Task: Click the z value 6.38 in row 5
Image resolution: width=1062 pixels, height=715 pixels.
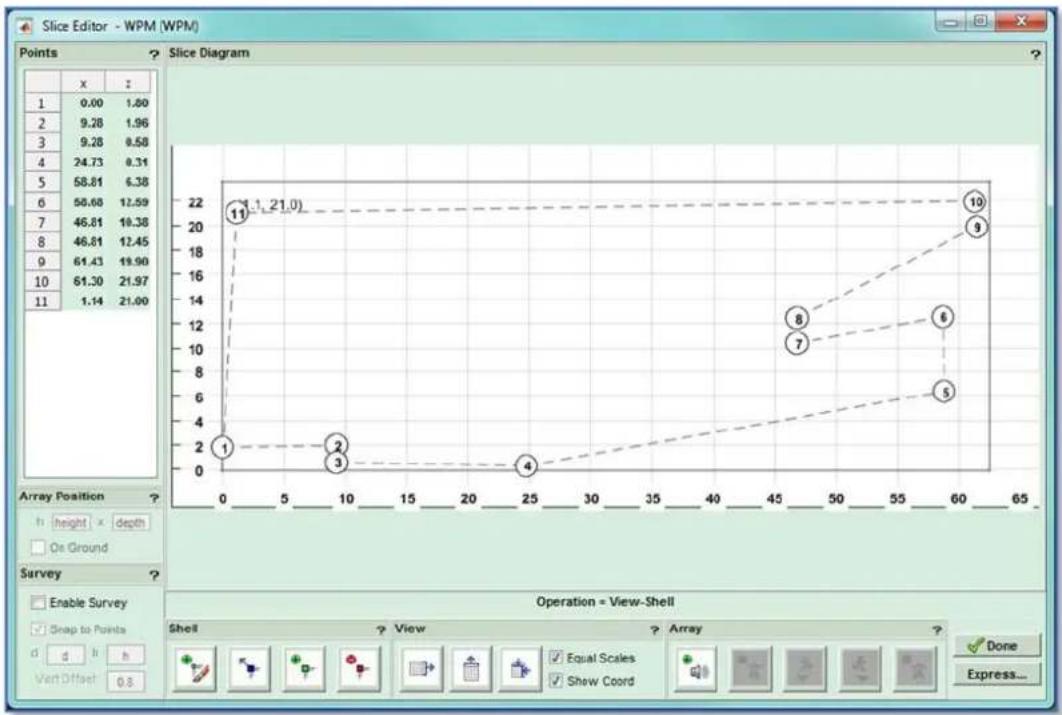Action: pos(136,182)
